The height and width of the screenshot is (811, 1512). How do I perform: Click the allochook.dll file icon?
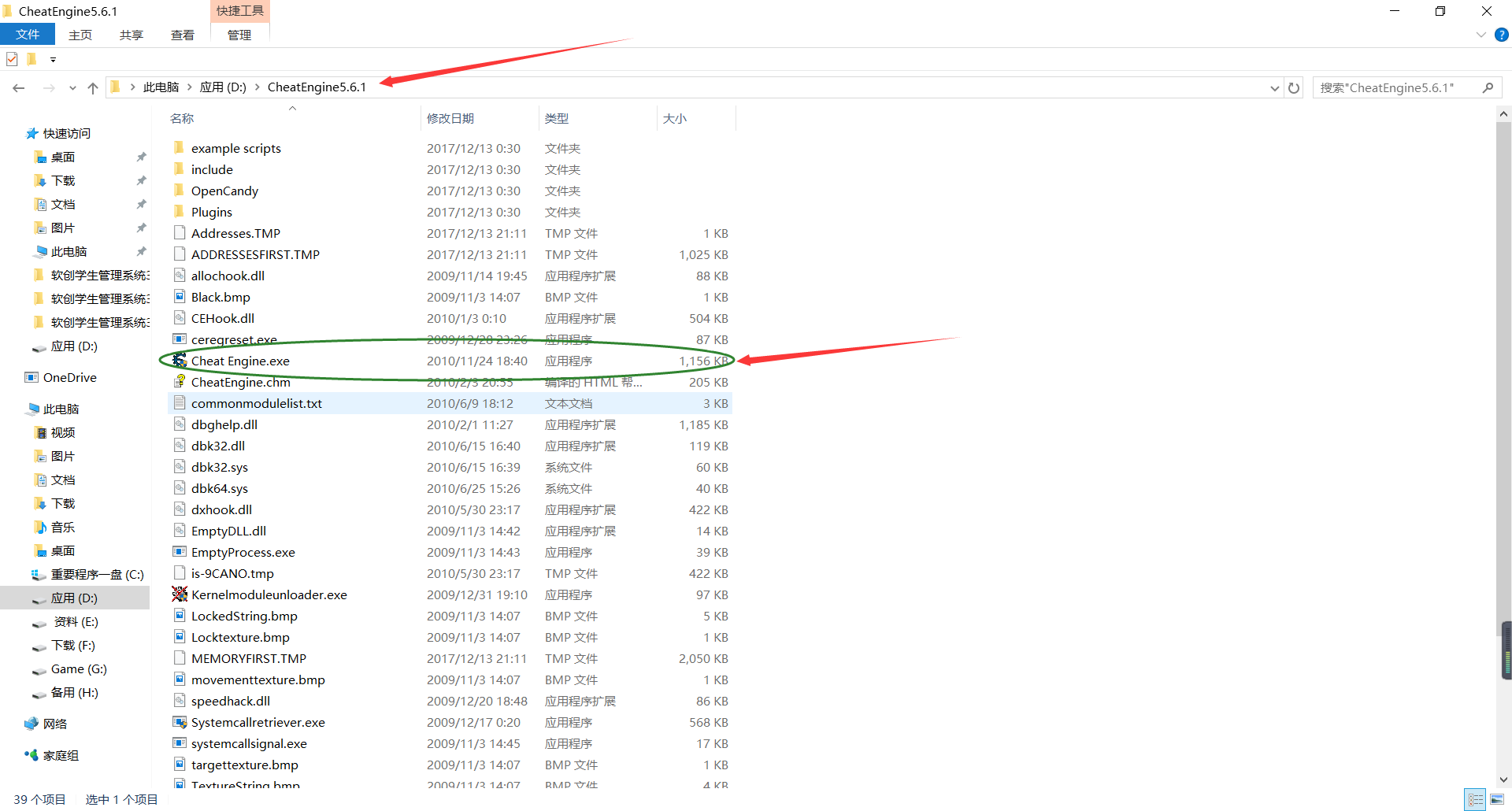pos(180,276)
